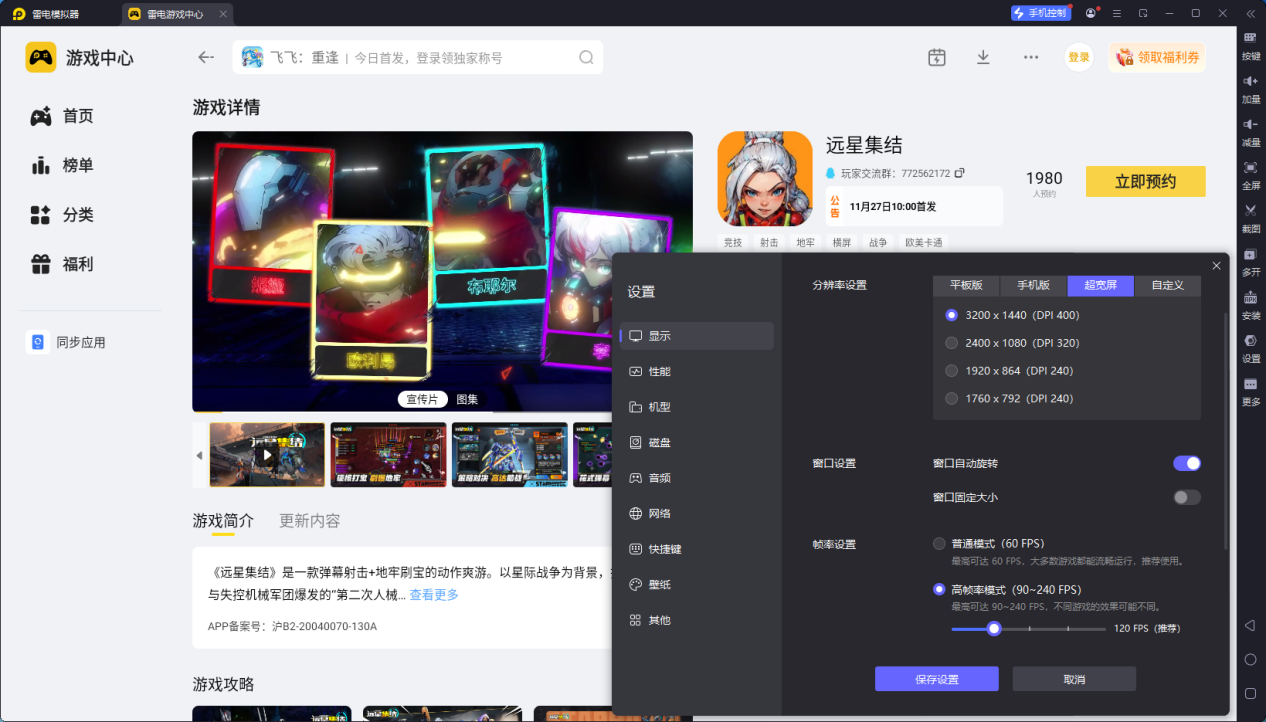The image size is (1266, 722).
Task: Click the frame rate slider handle
Action: 993,629
